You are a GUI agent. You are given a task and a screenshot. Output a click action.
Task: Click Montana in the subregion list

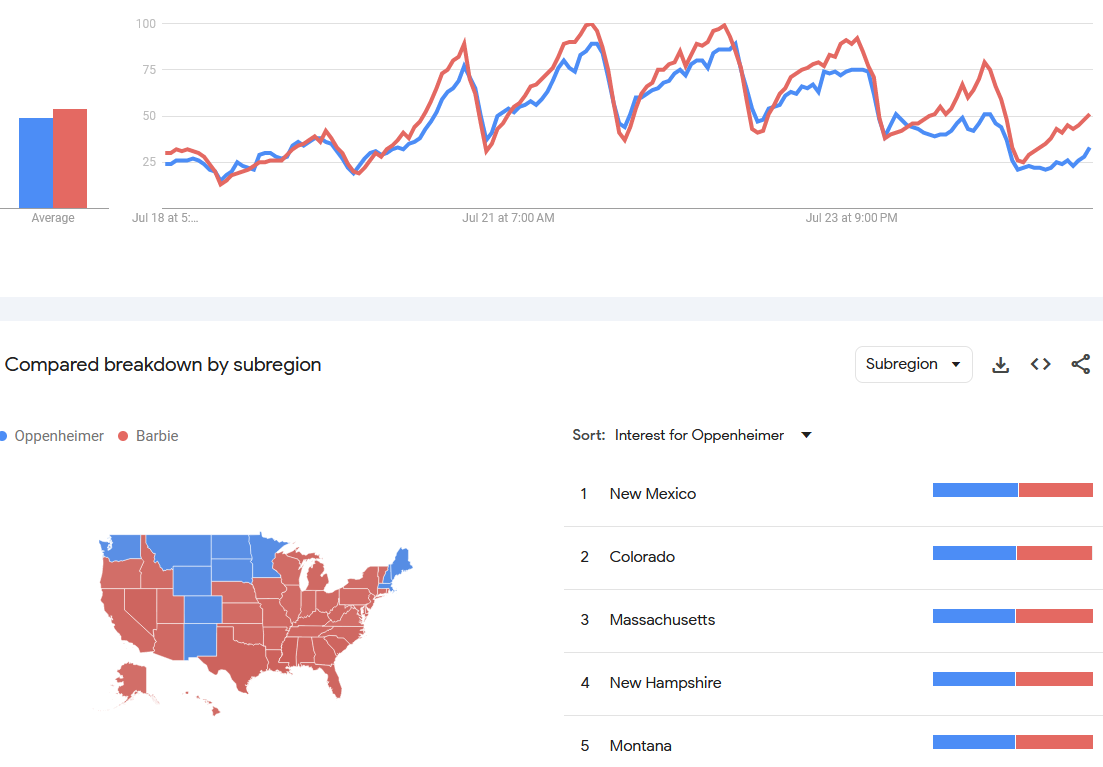(x=640, y=746)
